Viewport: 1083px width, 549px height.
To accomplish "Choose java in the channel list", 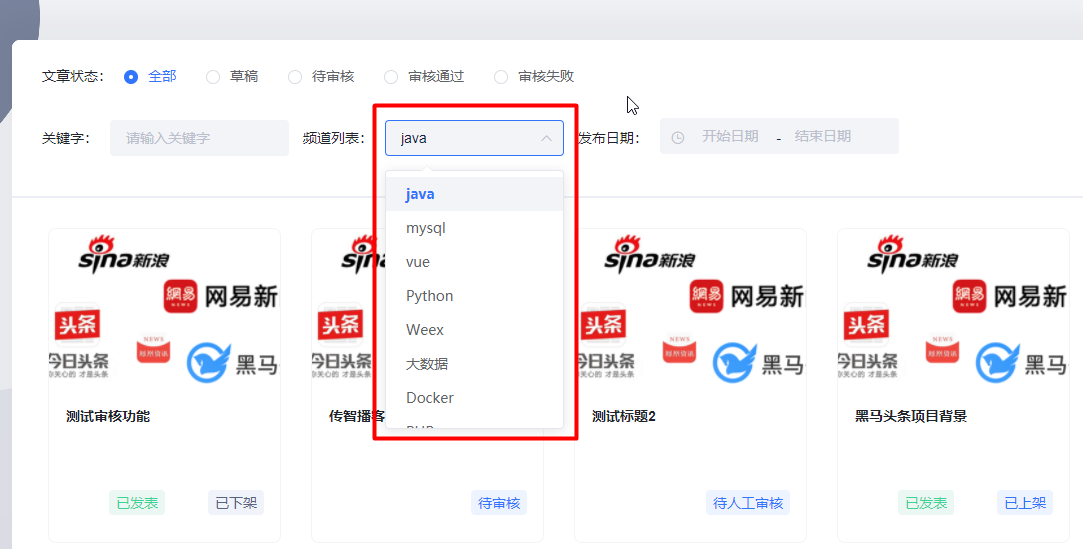I will (x=475, y=194).
